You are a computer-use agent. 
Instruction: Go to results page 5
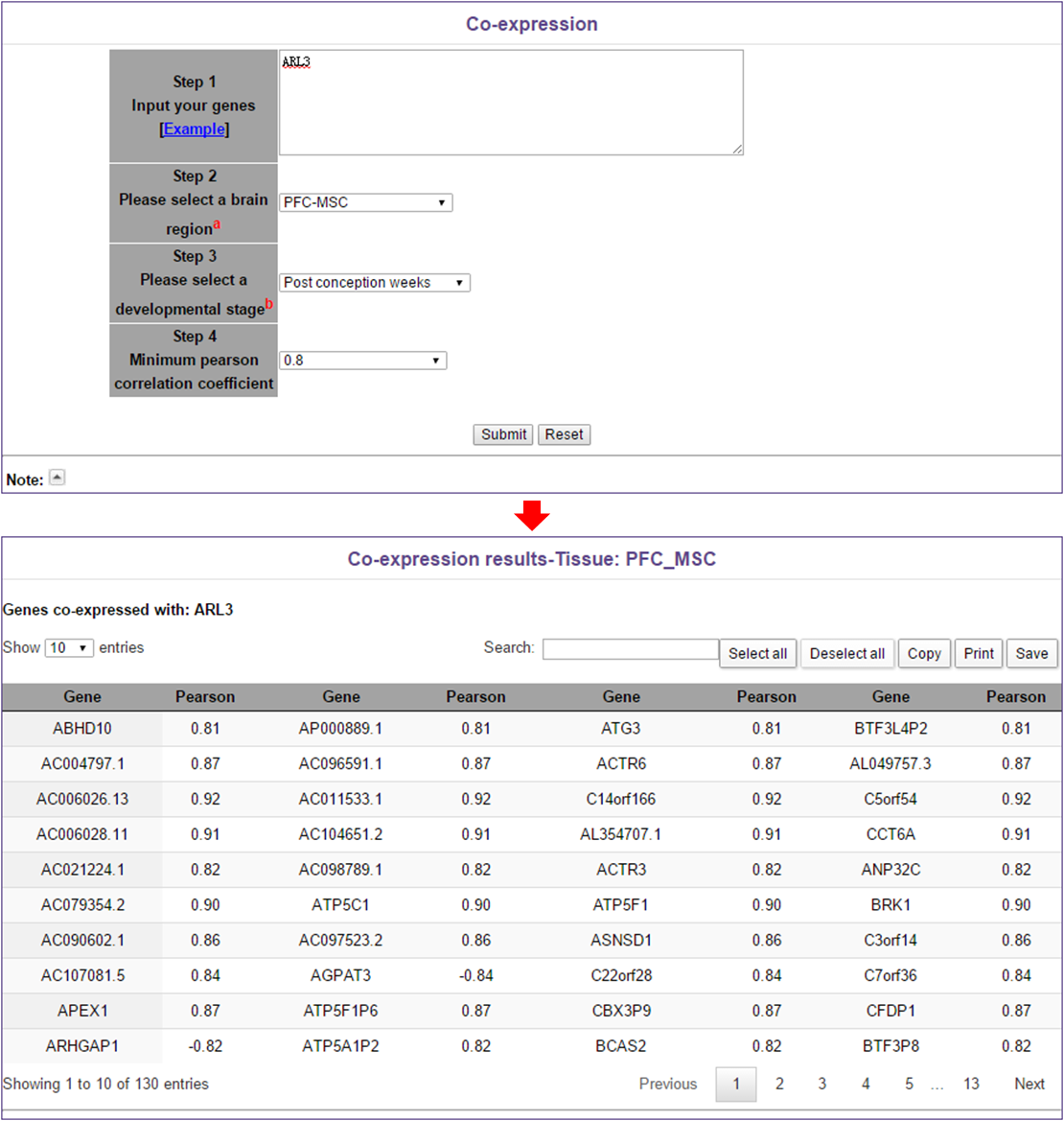point(909,1084)
